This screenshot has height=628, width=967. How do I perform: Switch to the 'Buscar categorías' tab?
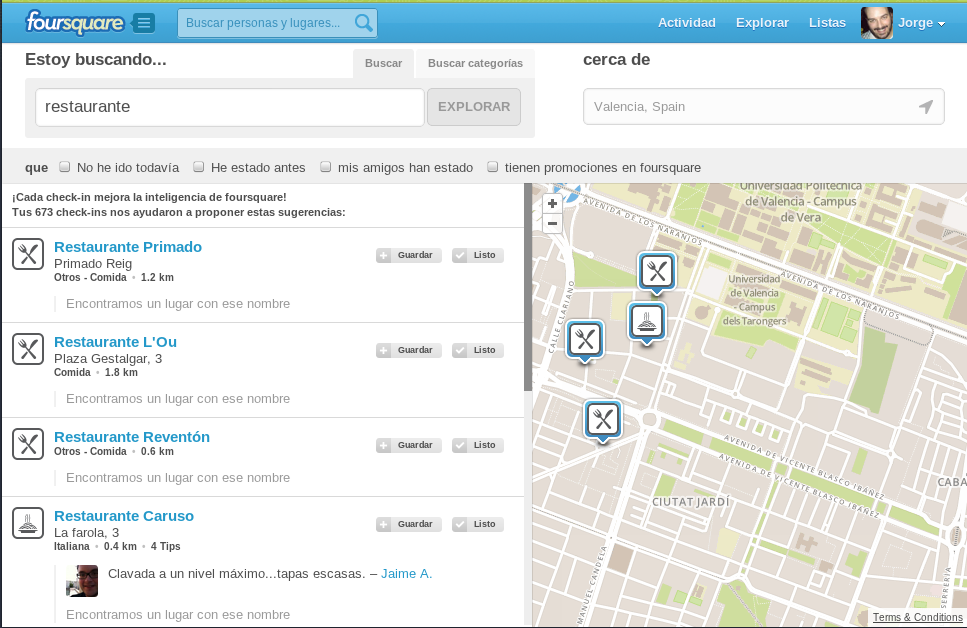pyautogui.click(x=474, y=62)
